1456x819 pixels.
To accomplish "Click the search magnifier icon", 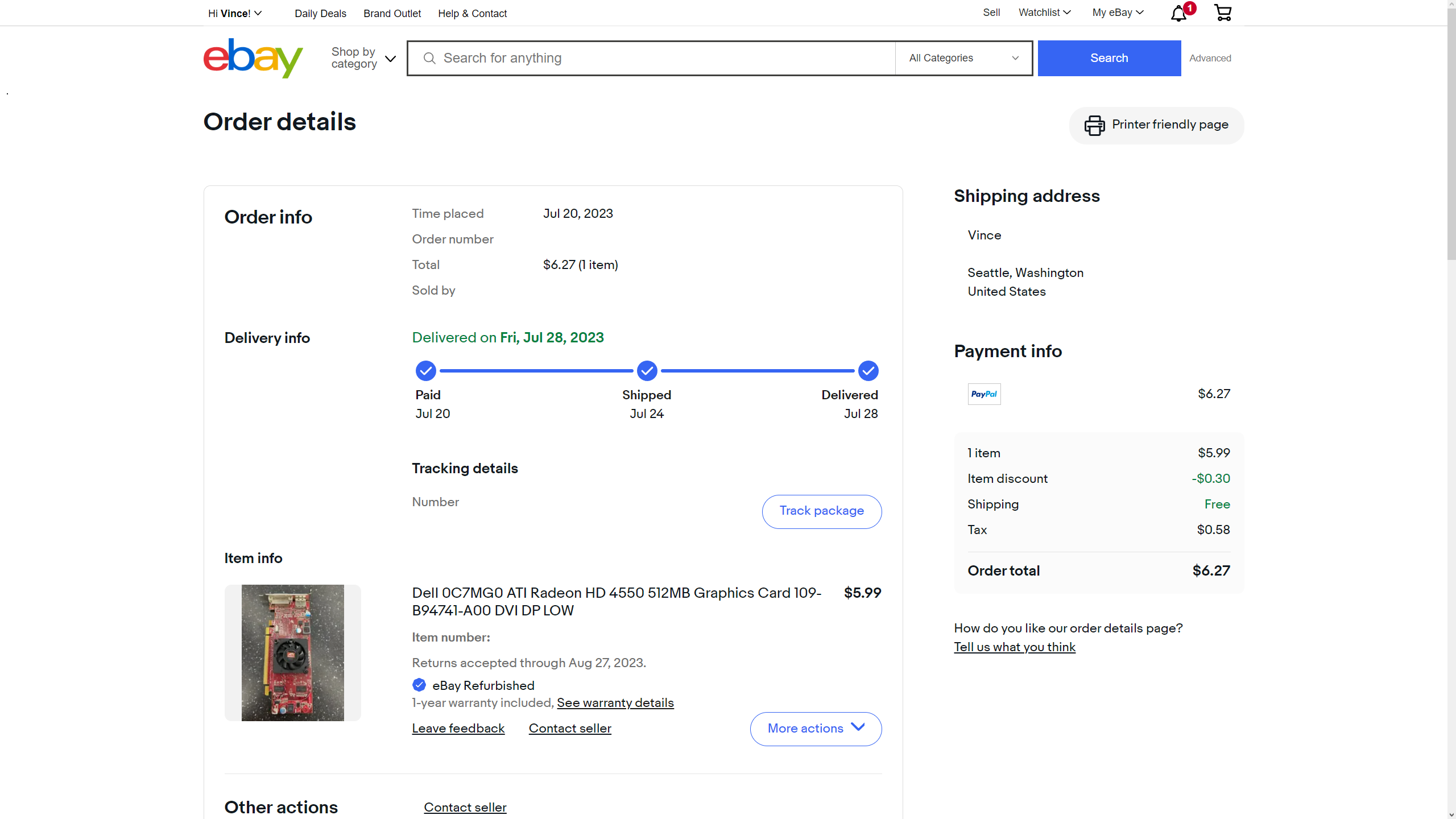I will (429, 58).
